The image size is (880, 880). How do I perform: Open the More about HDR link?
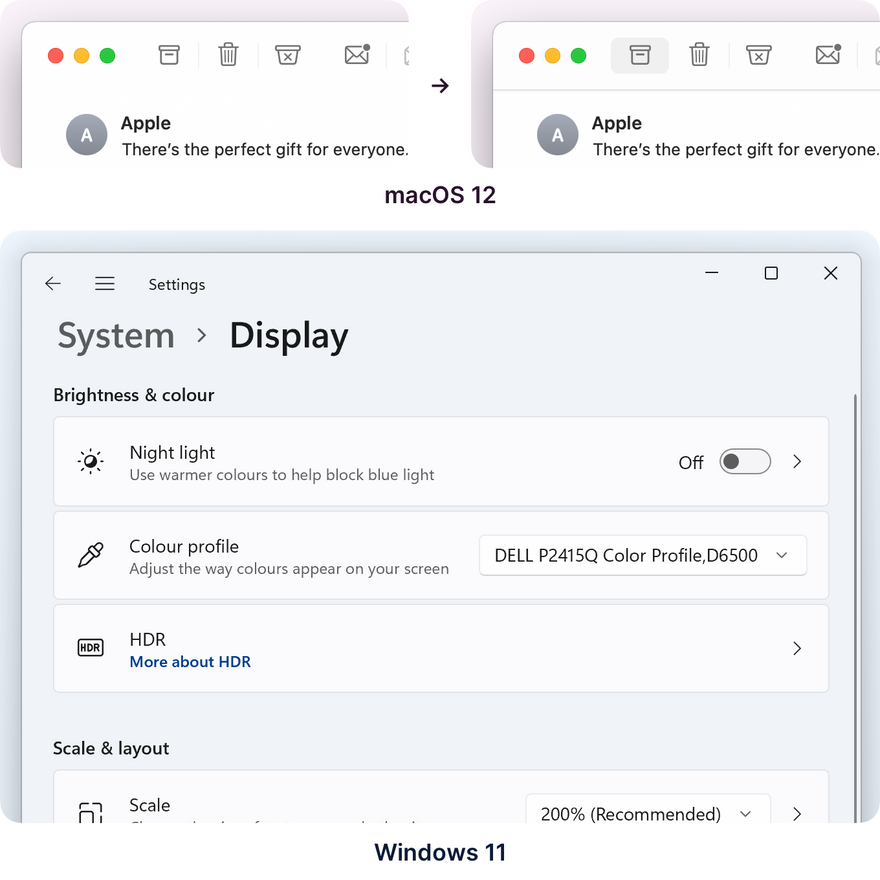tap(190, 662)
